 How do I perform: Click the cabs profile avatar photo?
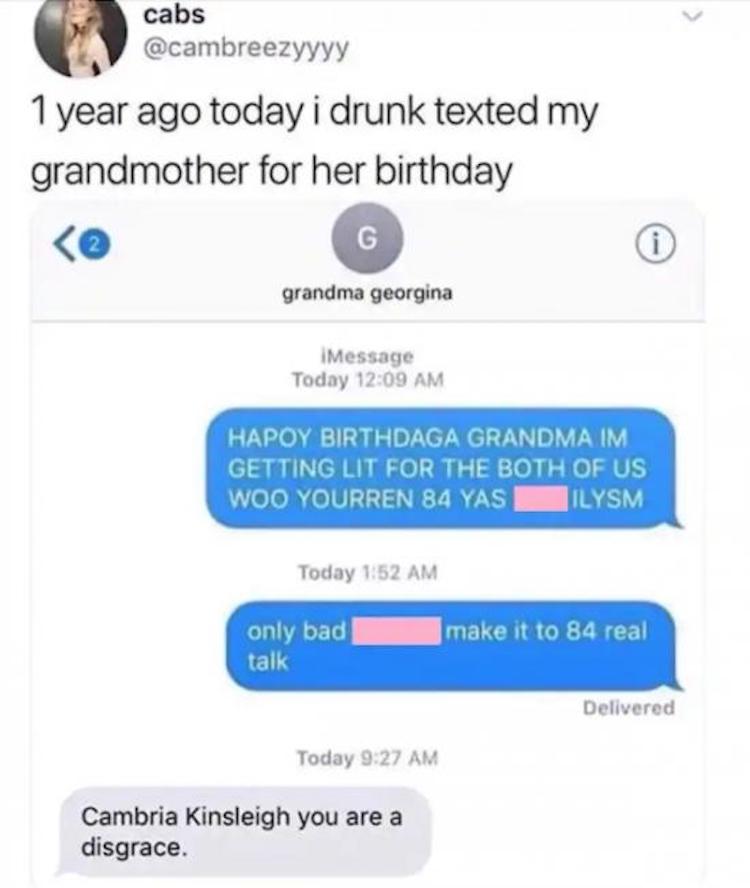tap(80, 36)
